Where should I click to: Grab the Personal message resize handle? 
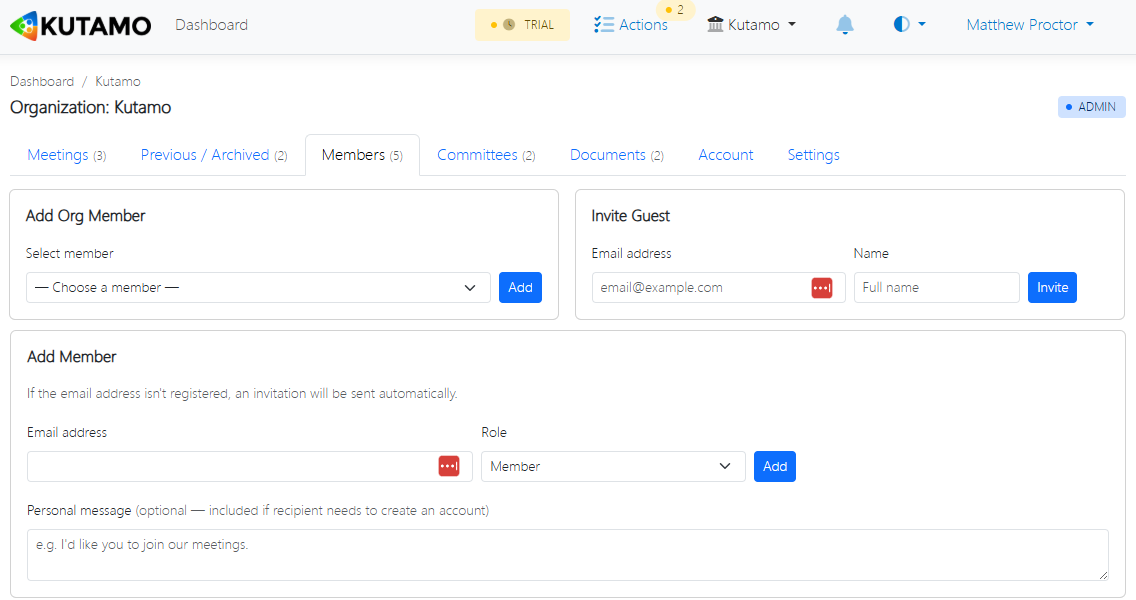pos(1103,575)
